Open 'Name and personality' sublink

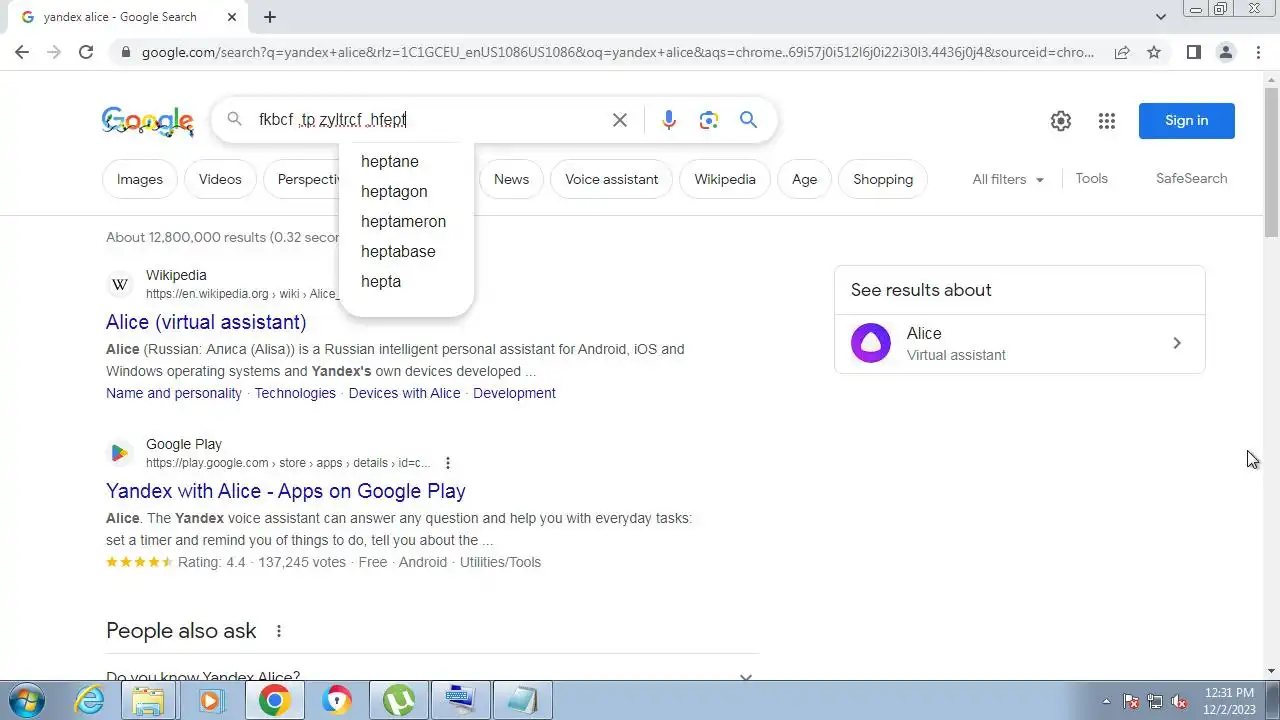(x=174, y=393)
